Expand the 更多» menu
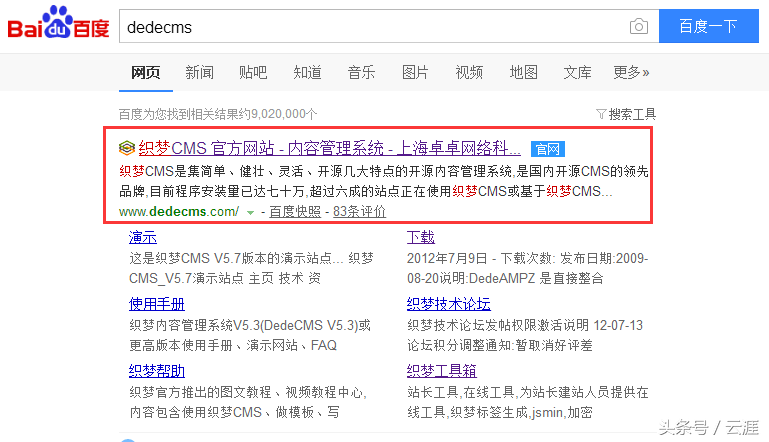Image resolution: width=769 pixels, height=442 pixels. pyautogui.click(x=631, y=73)
